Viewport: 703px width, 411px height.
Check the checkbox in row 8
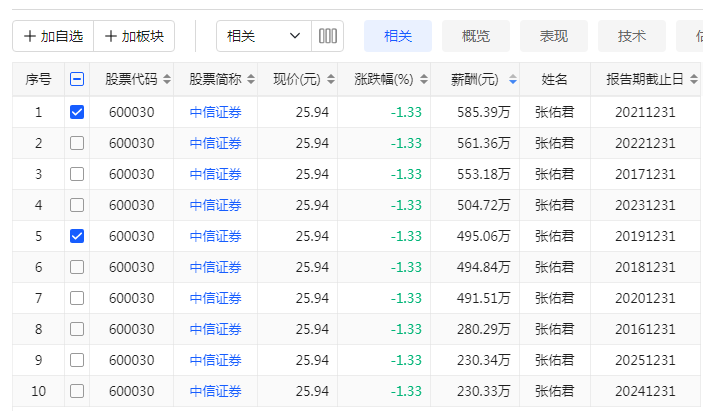click(77, 329)
